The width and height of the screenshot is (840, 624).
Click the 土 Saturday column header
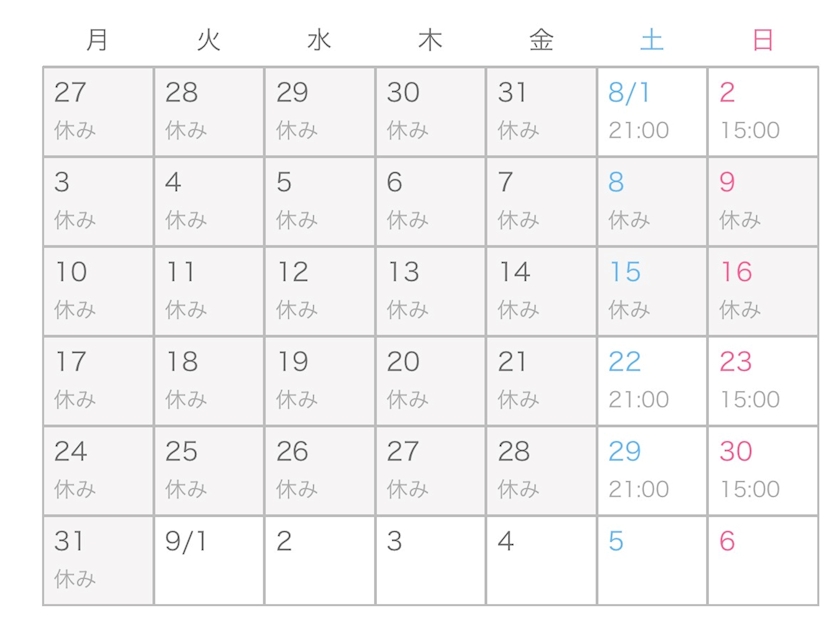point(652,40)
